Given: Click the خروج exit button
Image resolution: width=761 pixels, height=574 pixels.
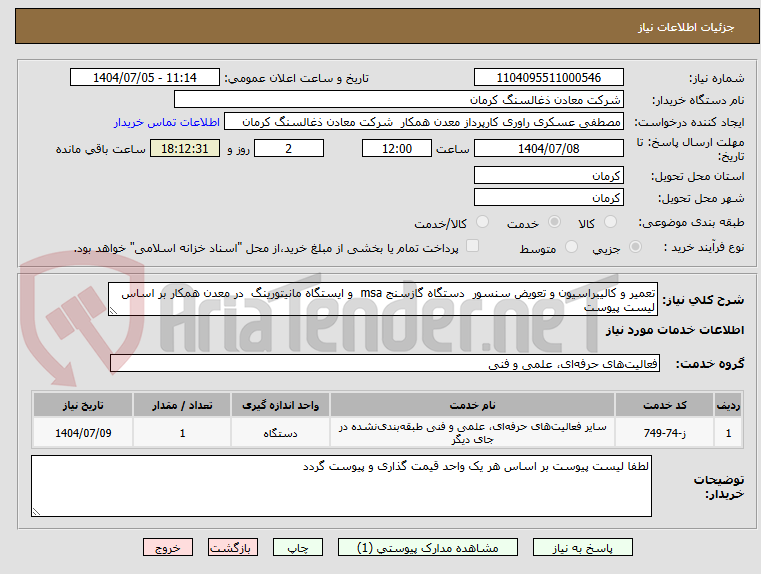Looking at the screenshot, I should pos(167,547).
